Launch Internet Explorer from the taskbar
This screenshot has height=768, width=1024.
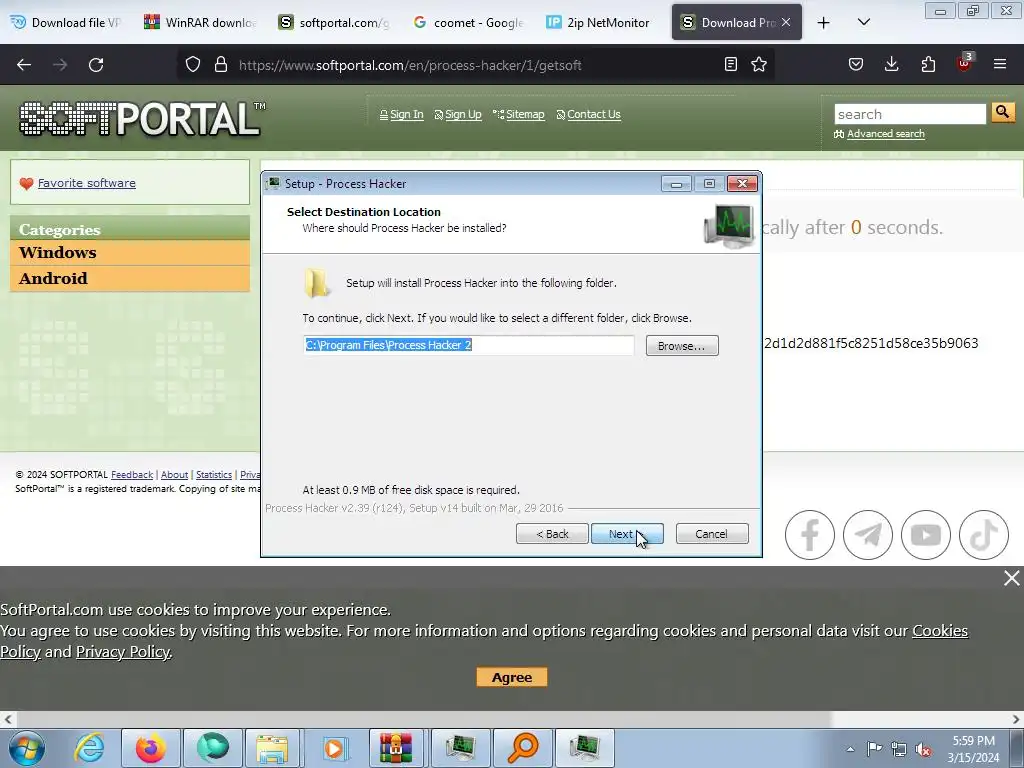(89, 748)
